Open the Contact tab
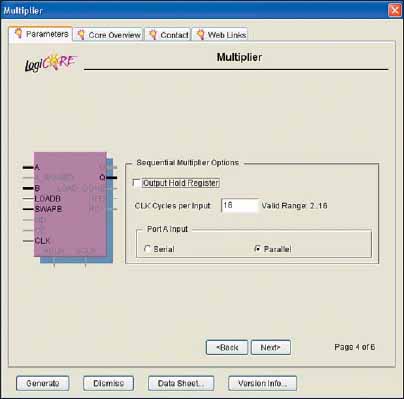The image size is (404, 399). pos(168,35)
